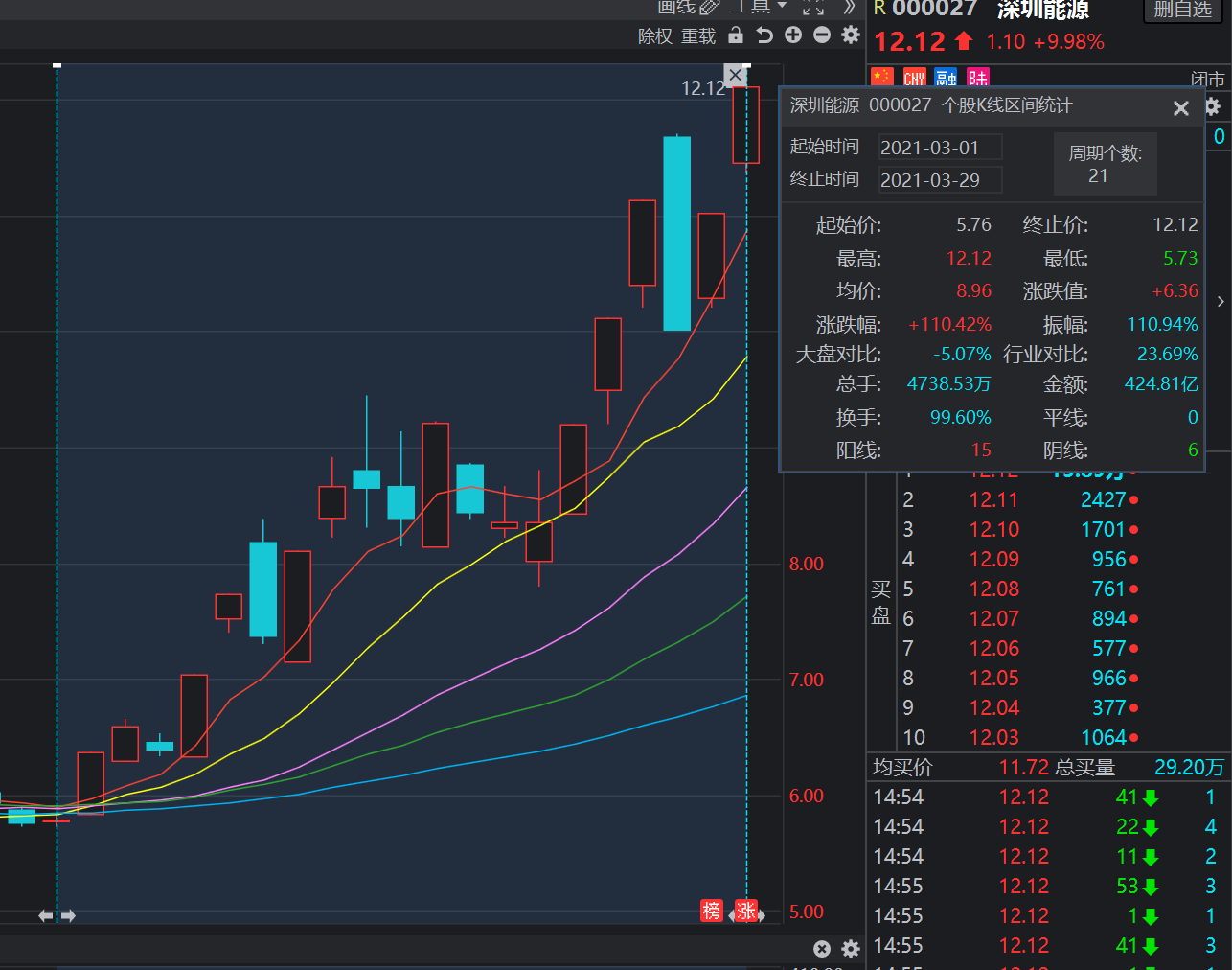Click the 融 margin-trading badge
1232x970 pixels.
[x=947, y=78]
